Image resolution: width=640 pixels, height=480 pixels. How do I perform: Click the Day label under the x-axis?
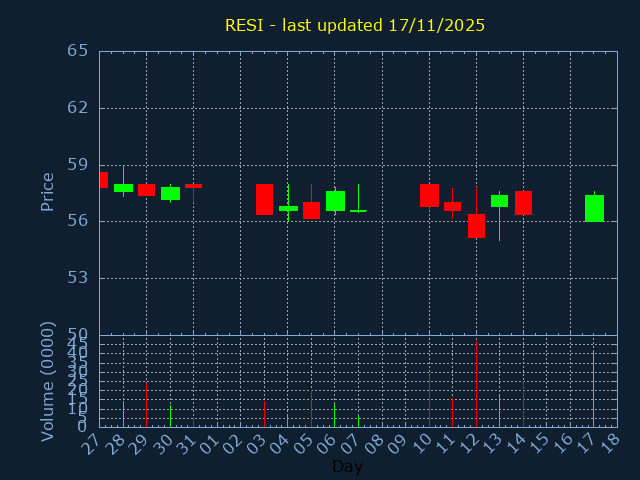click(347, 466)
